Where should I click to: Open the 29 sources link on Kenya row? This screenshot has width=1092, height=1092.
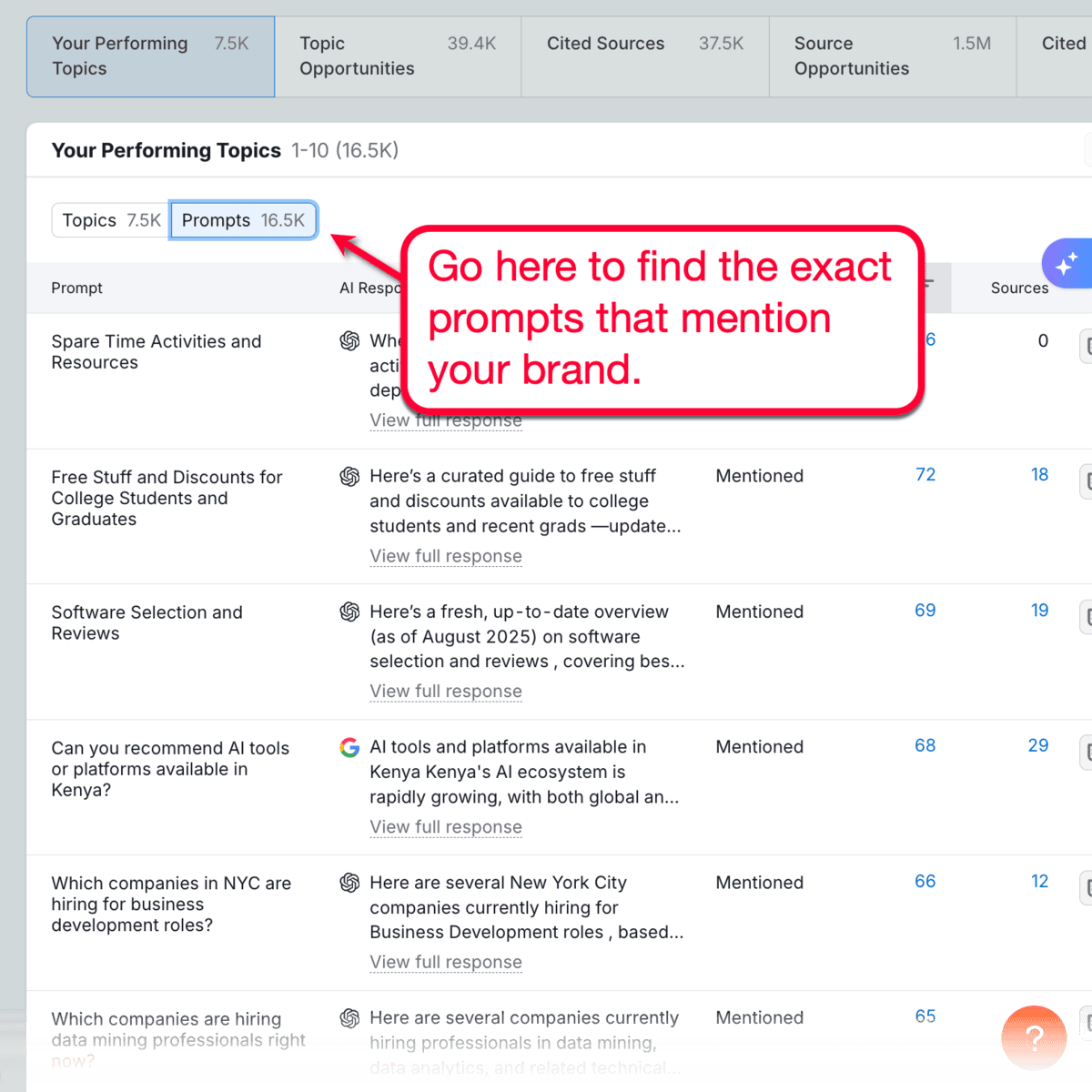click(x=1037, y=744)
